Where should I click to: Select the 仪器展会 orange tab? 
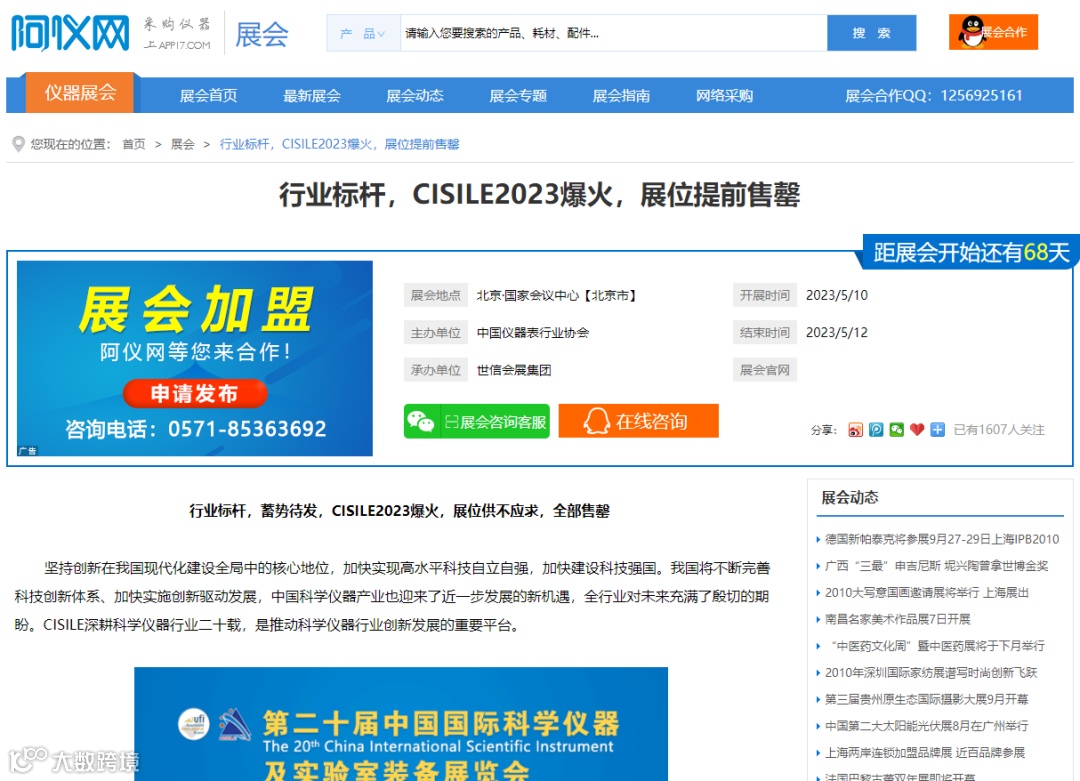click(x=80, y=92)
